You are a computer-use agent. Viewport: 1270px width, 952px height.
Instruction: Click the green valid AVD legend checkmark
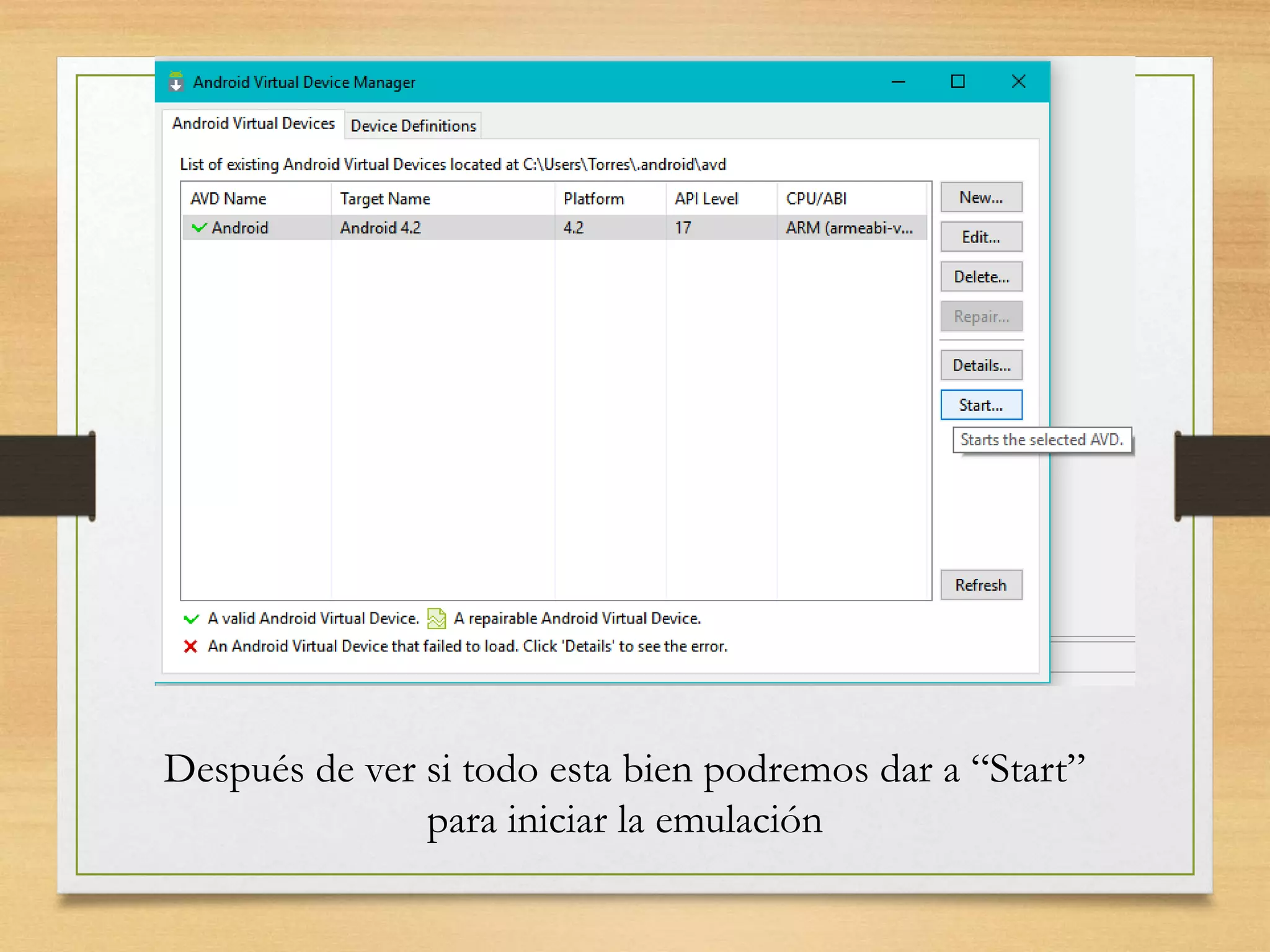pyautogui.click(x=192, y=619)
